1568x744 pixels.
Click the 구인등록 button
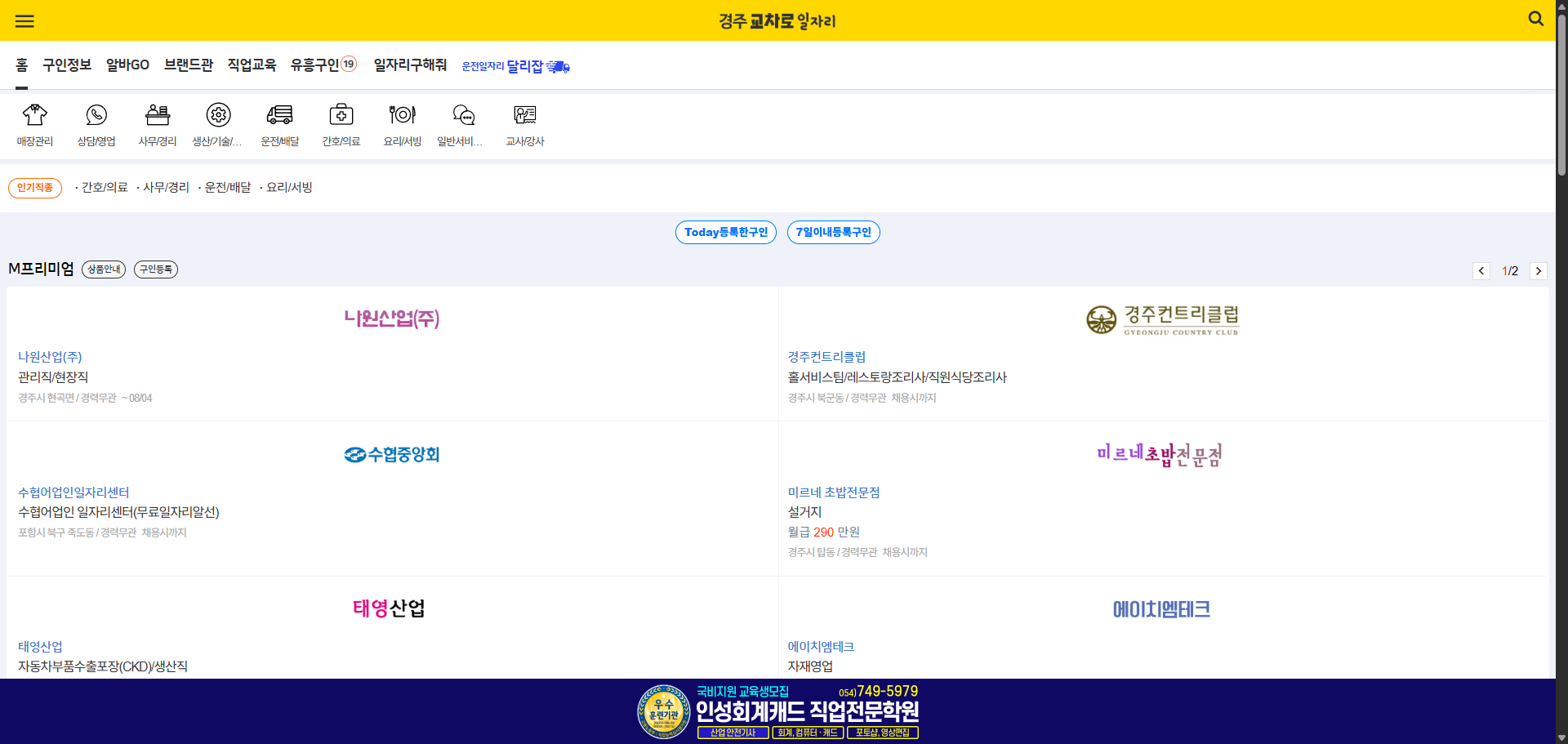tap(155, 269)
